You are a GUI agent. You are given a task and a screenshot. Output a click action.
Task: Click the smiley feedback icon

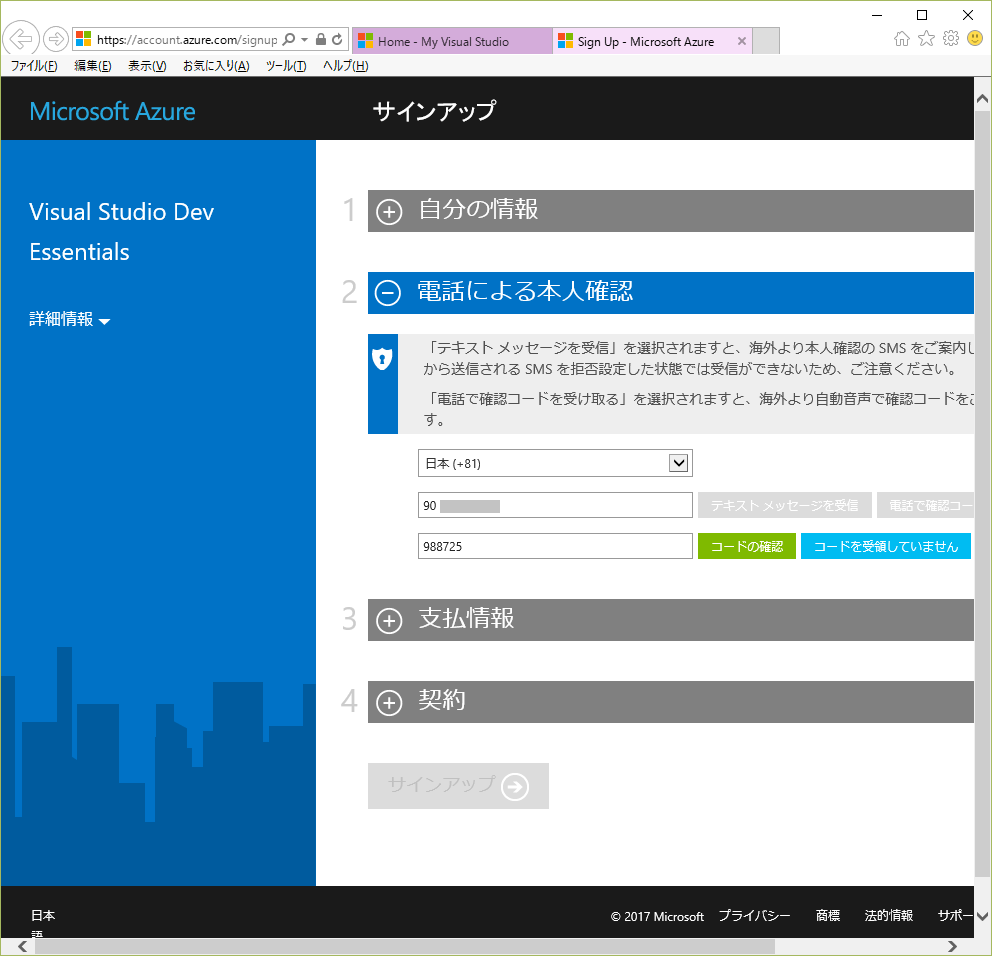click(x=975, y=39)
